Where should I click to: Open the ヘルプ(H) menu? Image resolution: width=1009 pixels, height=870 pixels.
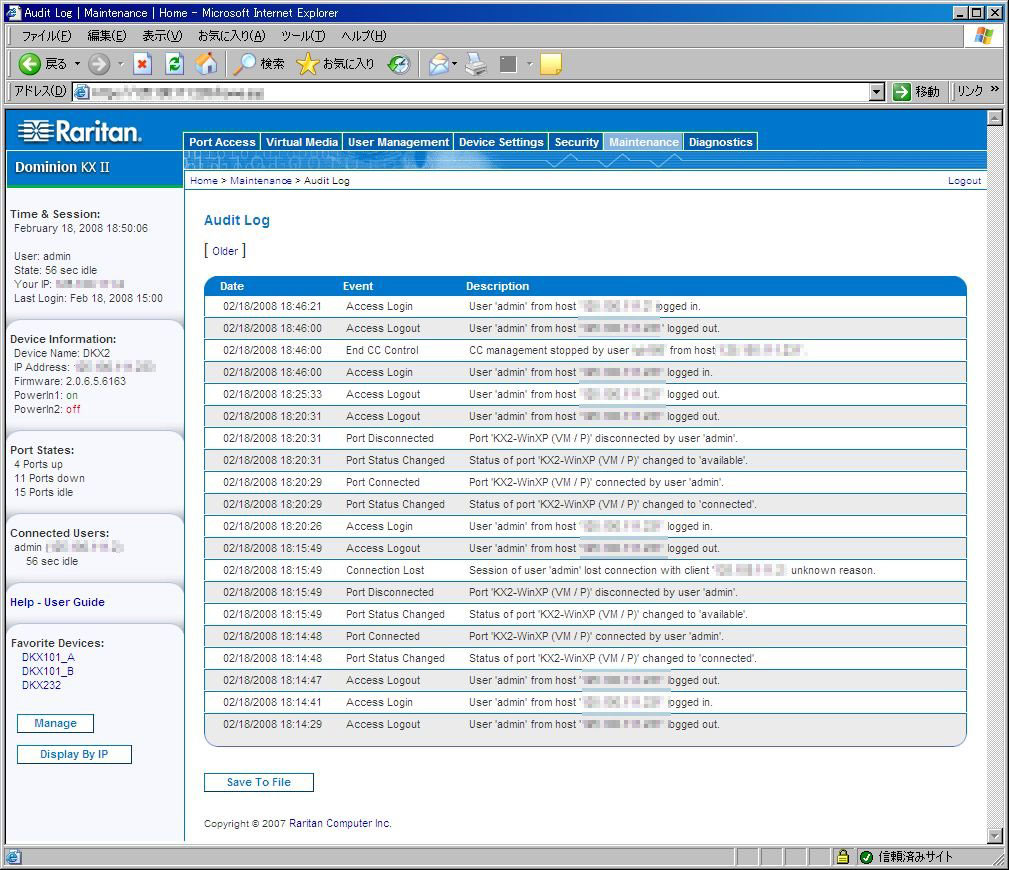click(364, 35)
